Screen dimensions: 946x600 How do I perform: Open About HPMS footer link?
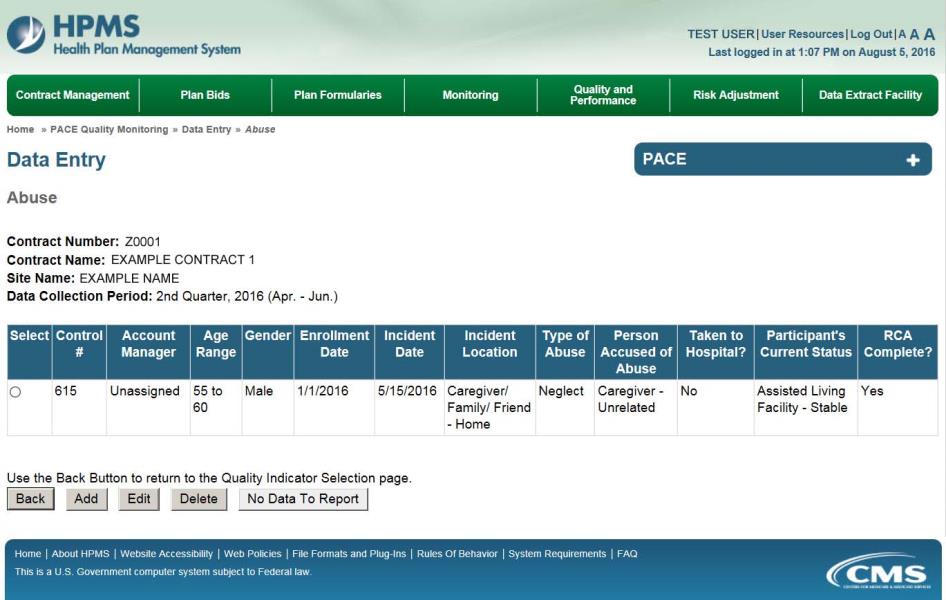pos(81,554)
